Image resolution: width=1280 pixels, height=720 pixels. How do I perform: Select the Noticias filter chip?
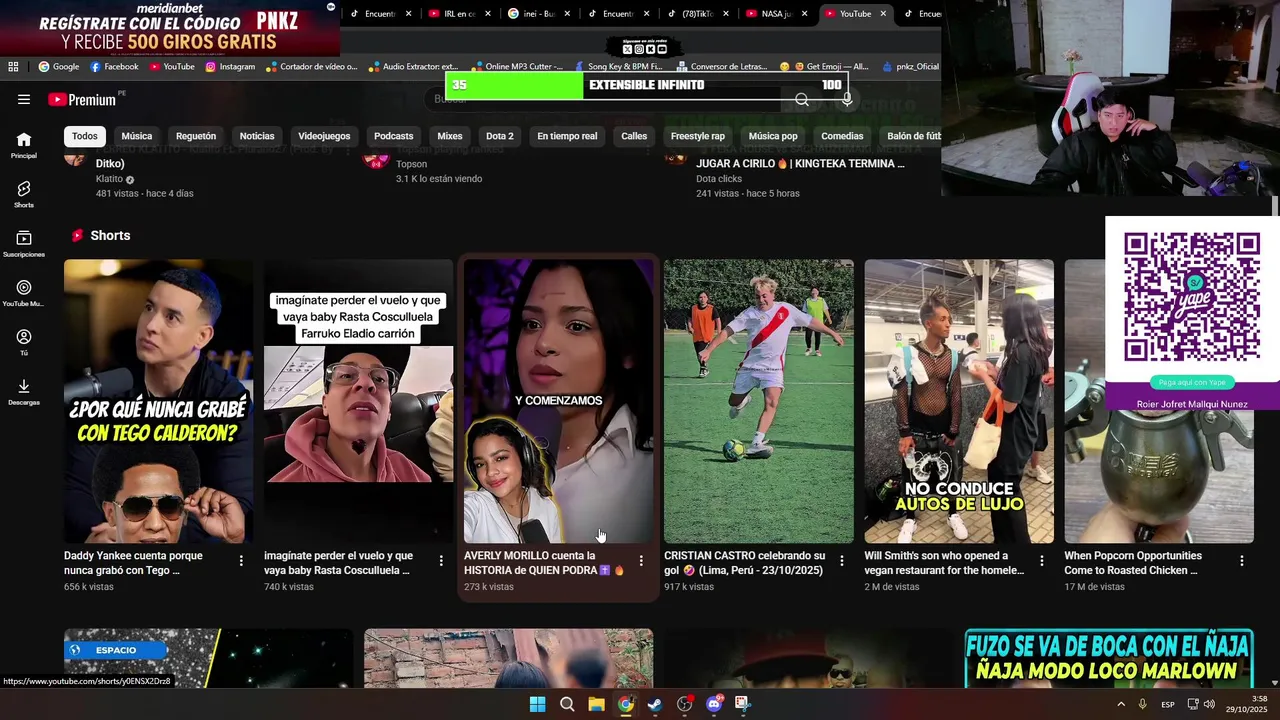tap(257, 136)
